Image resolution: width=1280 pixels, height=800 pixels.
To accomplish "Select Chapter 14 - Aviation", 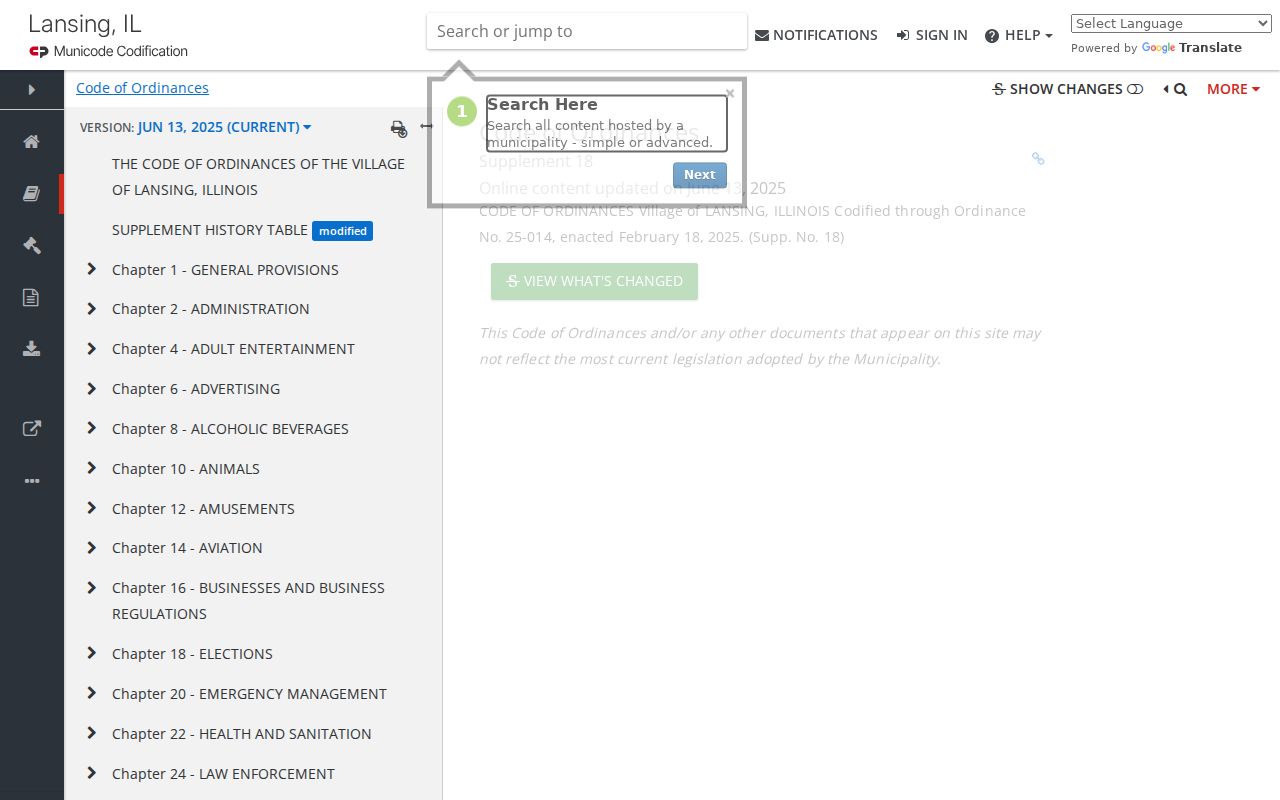I will 187,548.
